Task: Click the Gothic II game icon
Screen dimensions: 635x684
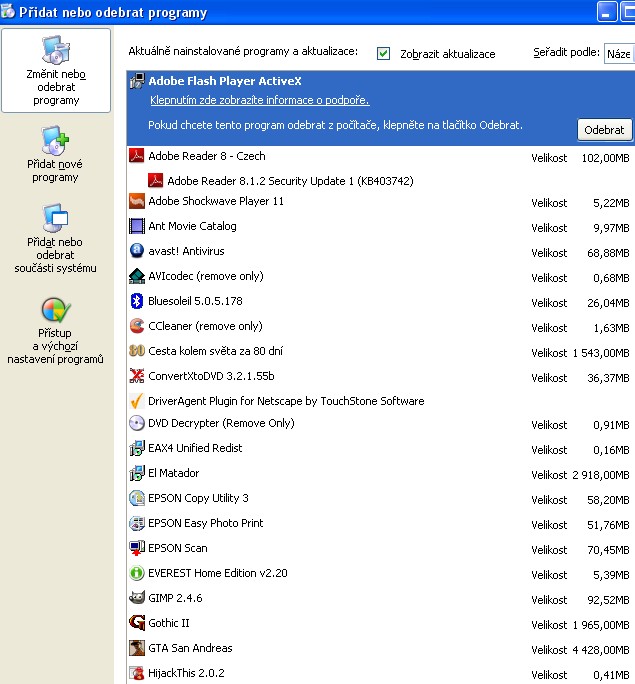Action: (138, 623)
